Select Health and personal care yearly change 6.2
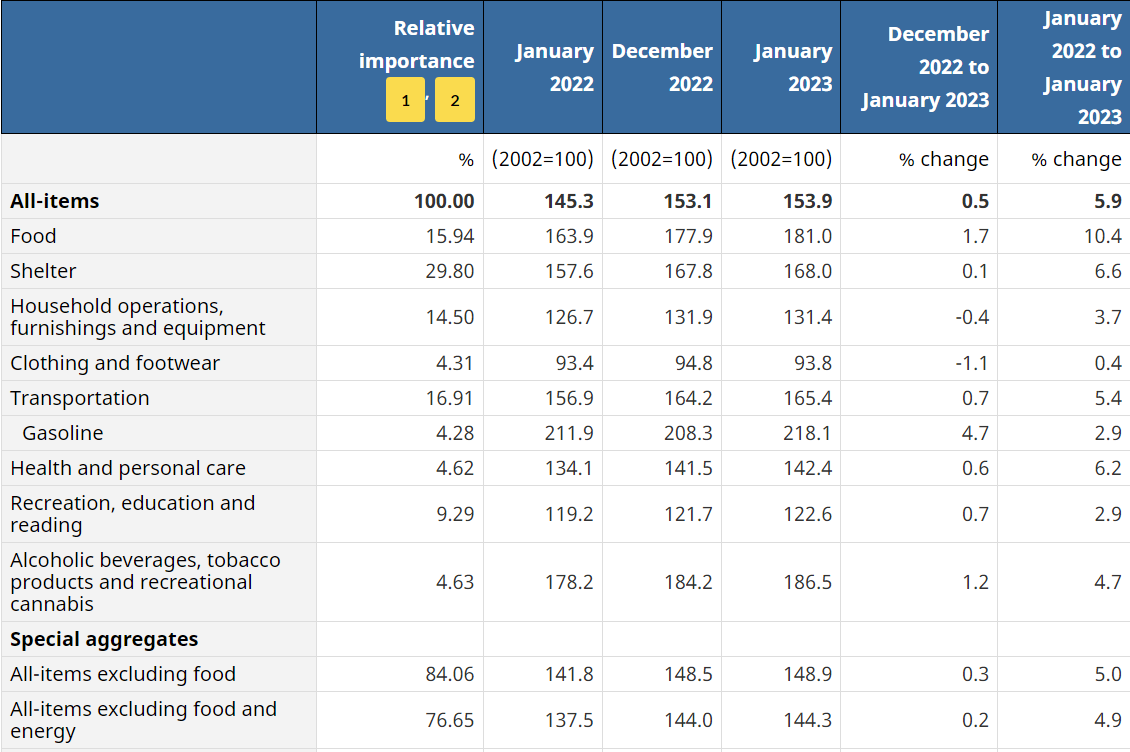 click(1108, 469)
